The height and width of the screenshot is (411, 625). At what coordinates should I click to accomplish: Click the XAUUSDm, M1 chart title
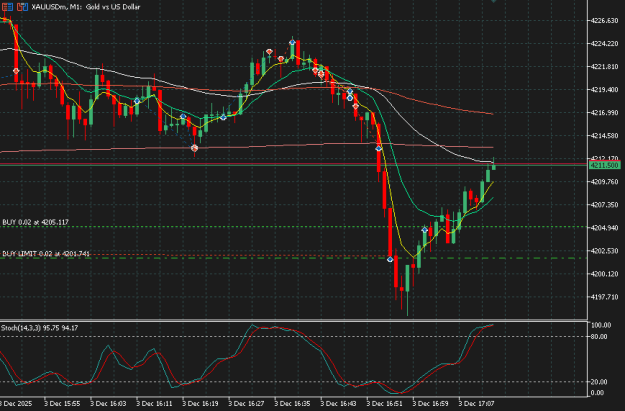click(86, 7)
